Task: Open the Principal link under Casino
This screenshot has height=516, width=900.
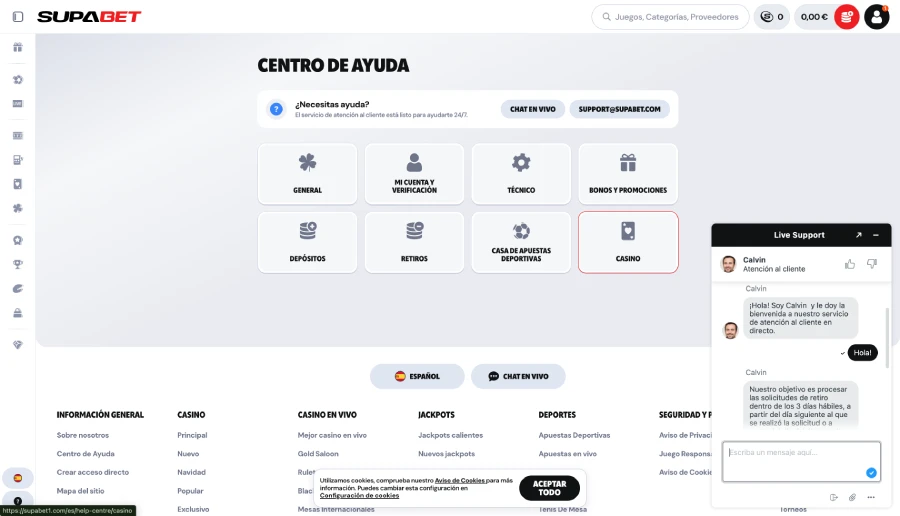Action: 192,435
